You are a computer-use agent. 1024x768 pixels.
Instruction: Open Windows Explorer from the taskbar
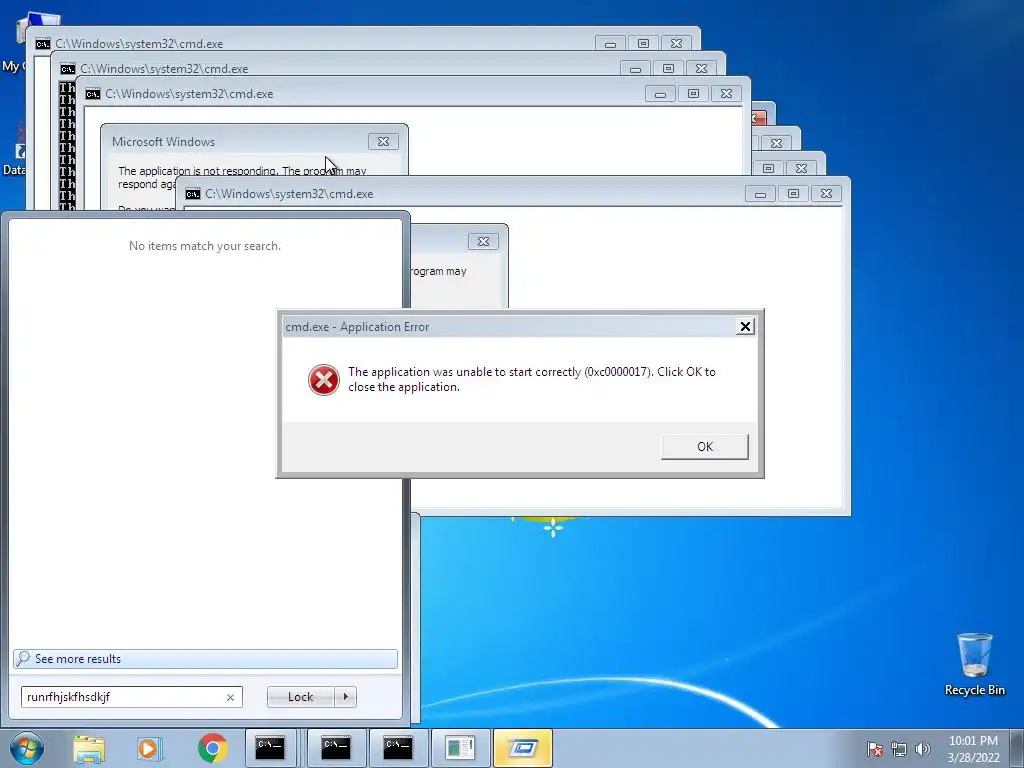point(89,748)
